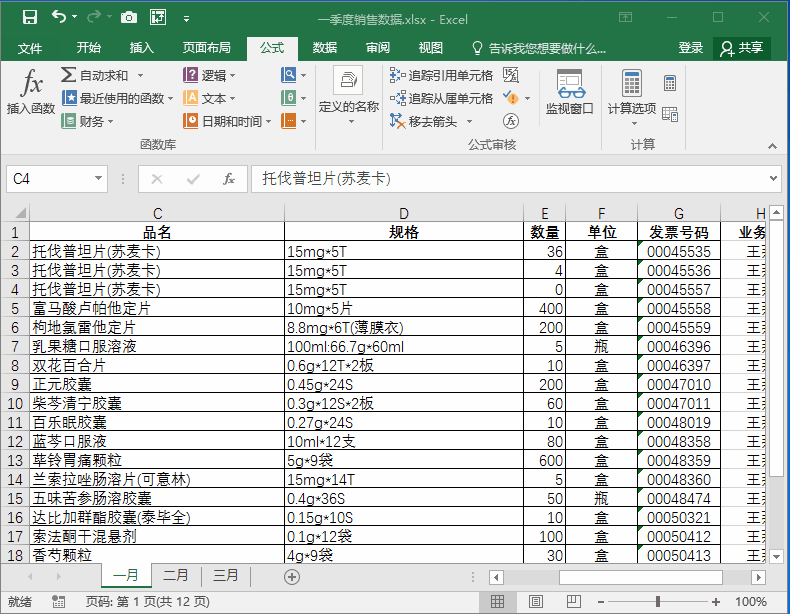Click Trace Precedents icon
This screenshot has width=790, height=614.
pyautogui.click(x=398, y=75)
